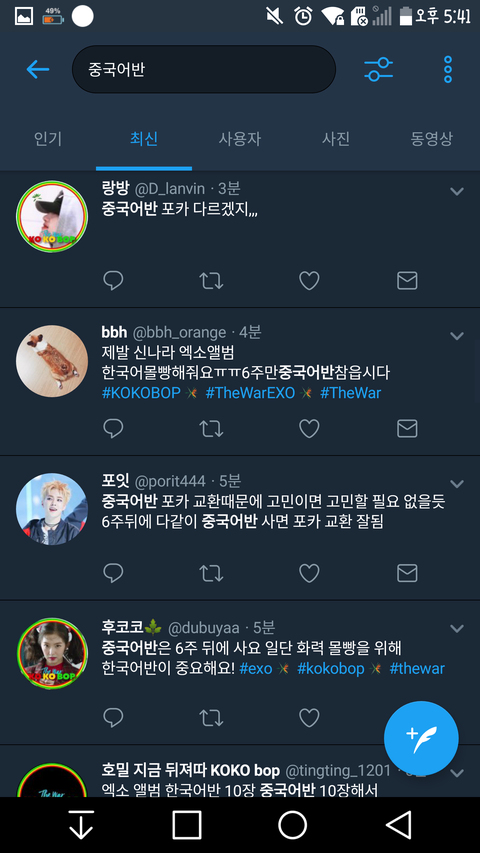Expand options chevron on @bbh_orange tweet
Viewport: 480px width, 853px height.
(x=457, y=336)
